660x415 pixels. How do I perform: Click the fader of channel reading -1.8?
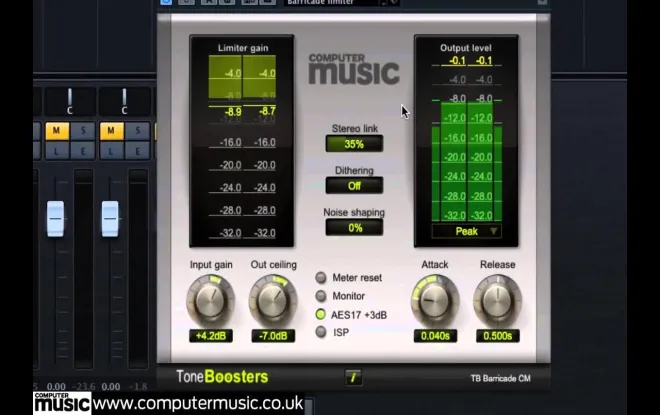pos(110,219)
